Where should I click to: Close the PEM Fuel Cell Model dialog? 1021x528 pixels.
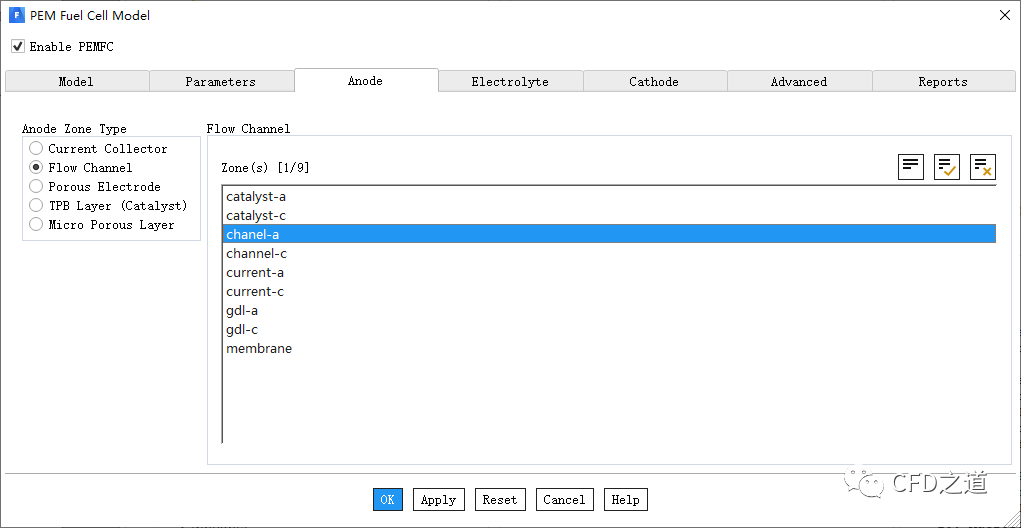1005,15
